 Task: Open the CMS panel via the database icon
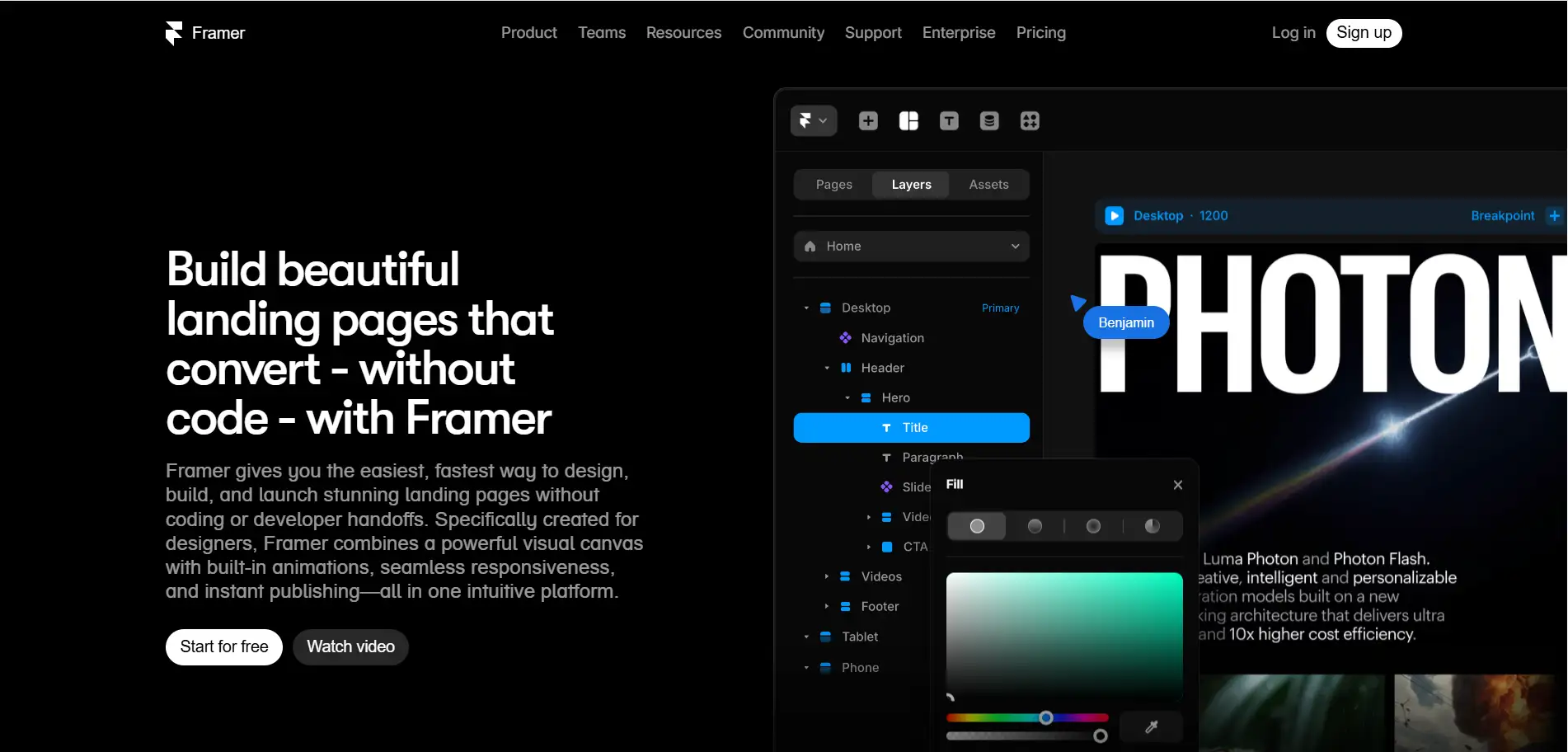[988, 120]
